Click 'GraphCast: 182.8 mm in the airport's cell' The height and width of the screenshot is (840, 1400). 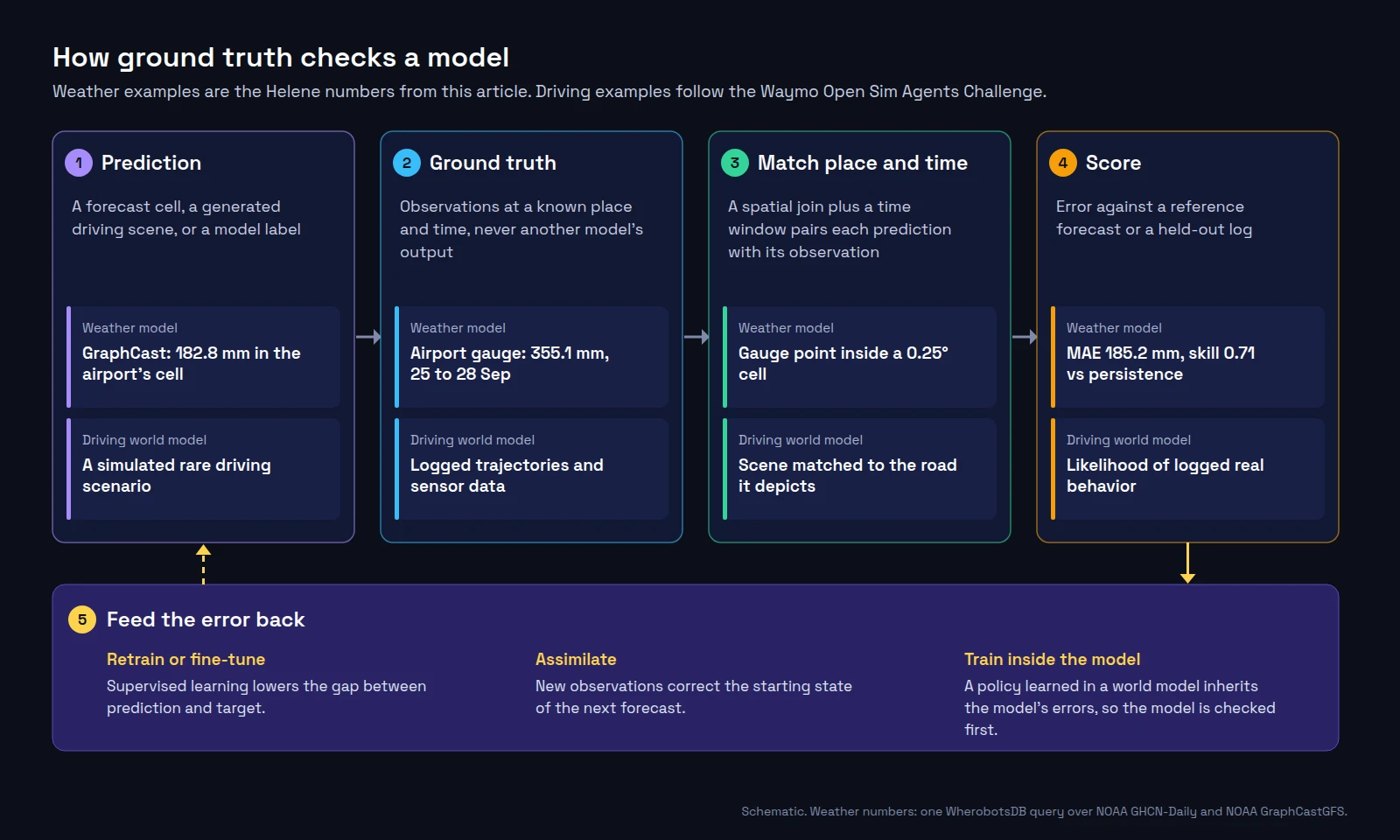click(192, 363)
